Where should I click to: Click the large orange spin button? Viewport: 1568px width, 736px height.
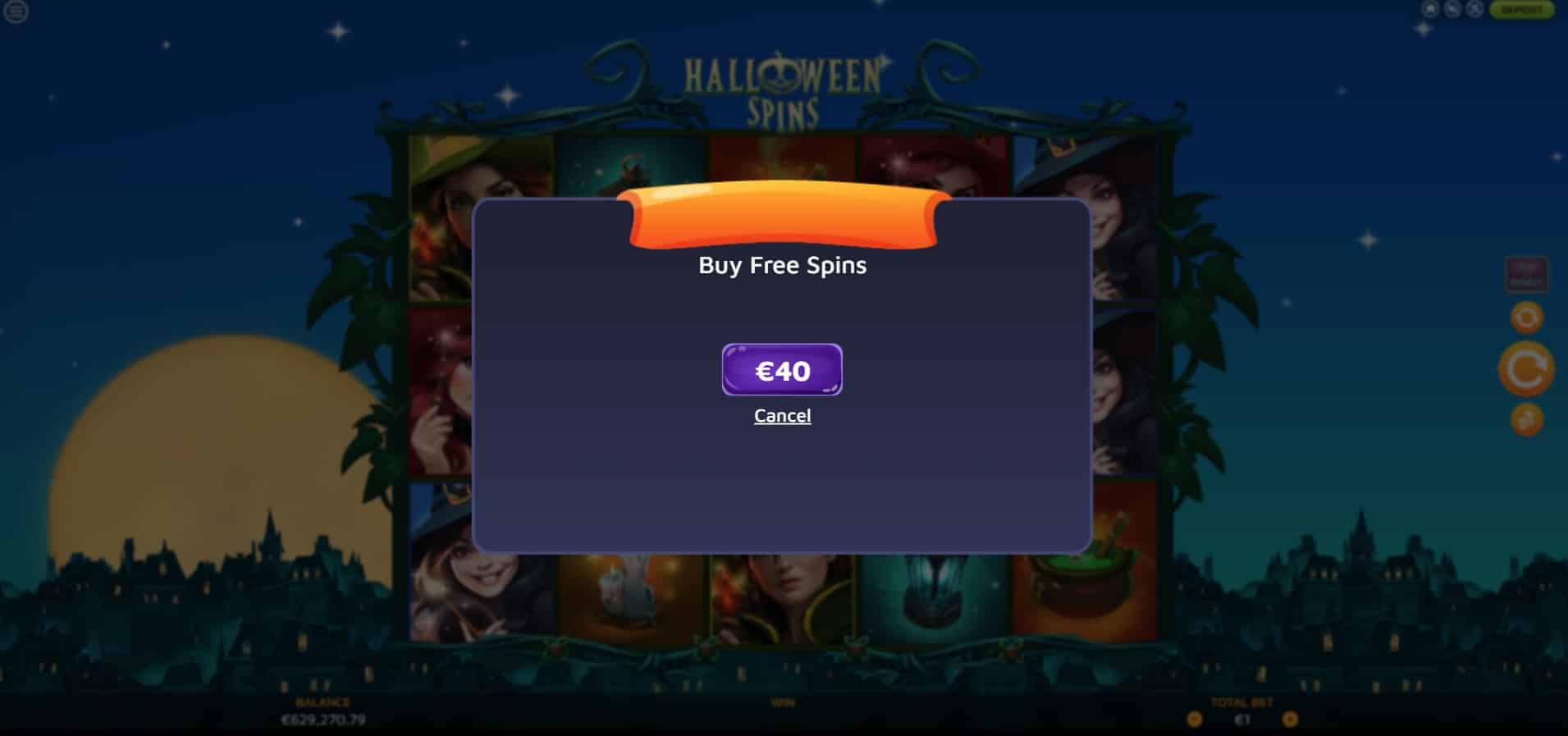[1526, 369]
